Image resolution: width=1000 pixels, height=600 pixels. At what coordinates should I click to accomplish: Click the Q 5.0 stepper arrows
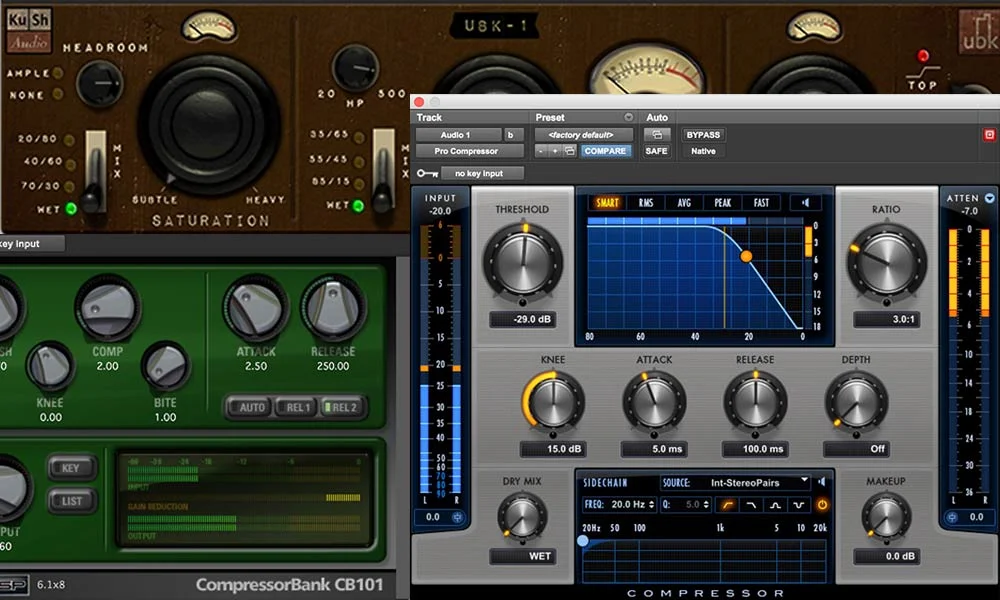(x=706, y=504)
